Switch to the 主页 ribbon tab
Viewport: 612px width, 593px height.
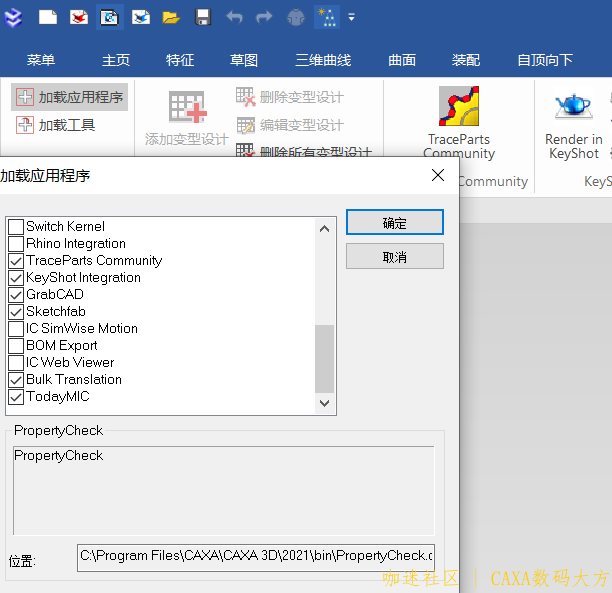tap(116, 60)
